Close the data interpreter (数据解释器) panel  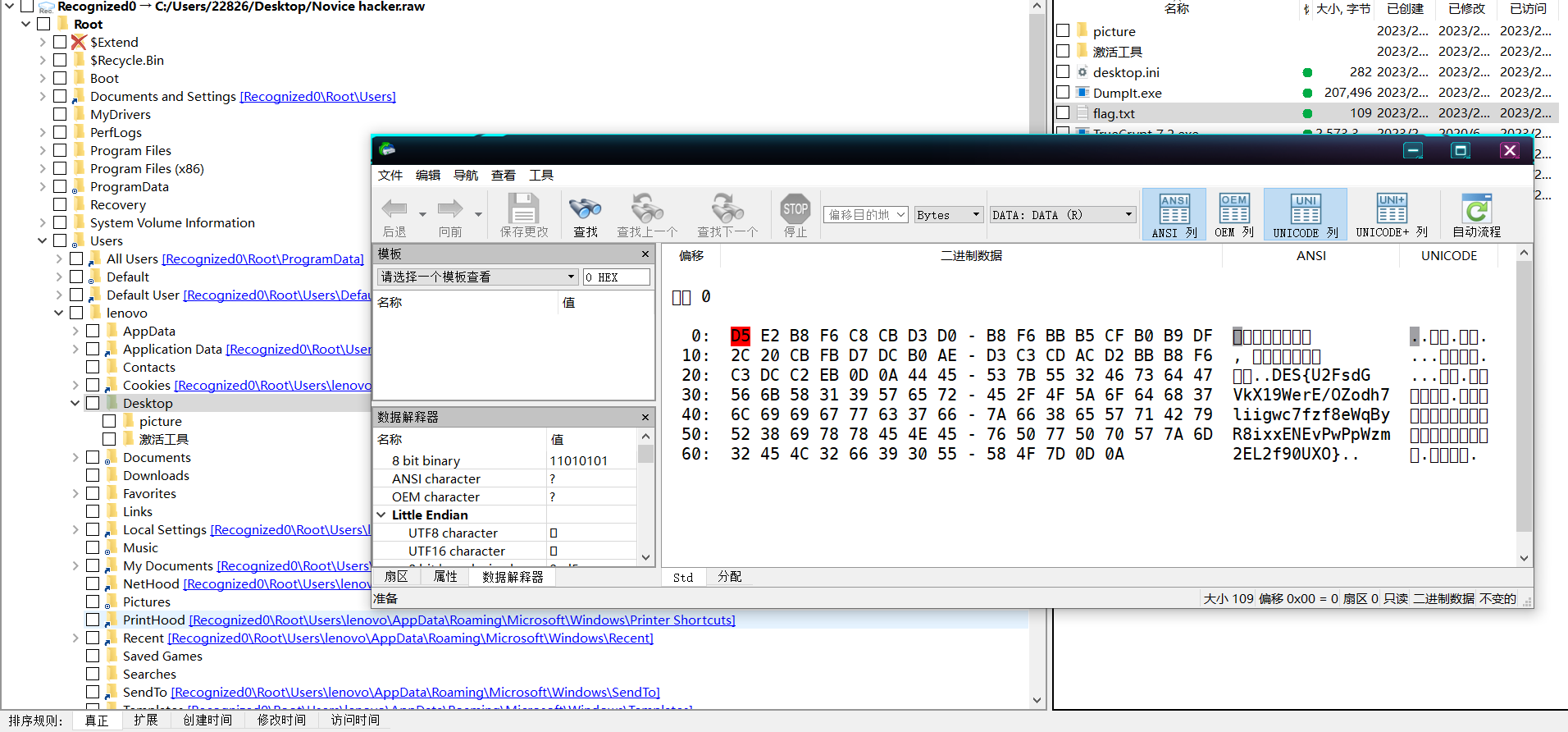click(645, 418)
